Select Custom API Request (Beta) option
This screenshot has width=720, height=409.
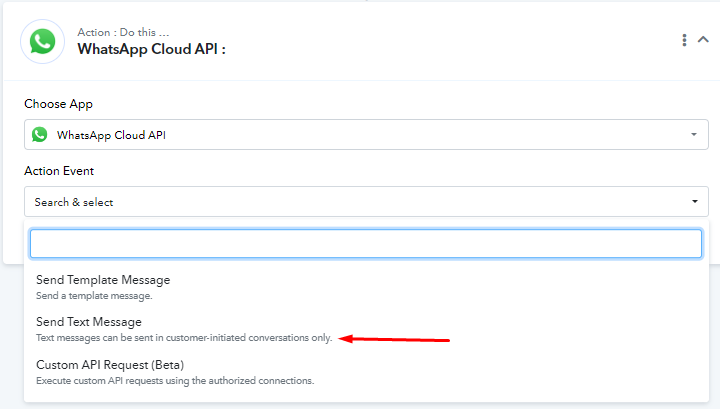tap(366, 372)
